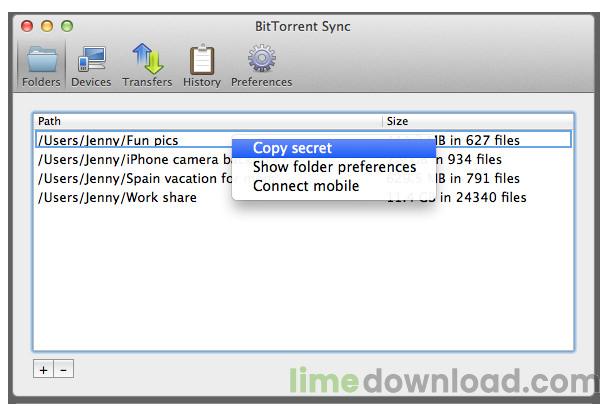Image resolution: width=607 pixels, height=412 pixels.
Task: Add a folder with the plus button
Action: [43, 370]
